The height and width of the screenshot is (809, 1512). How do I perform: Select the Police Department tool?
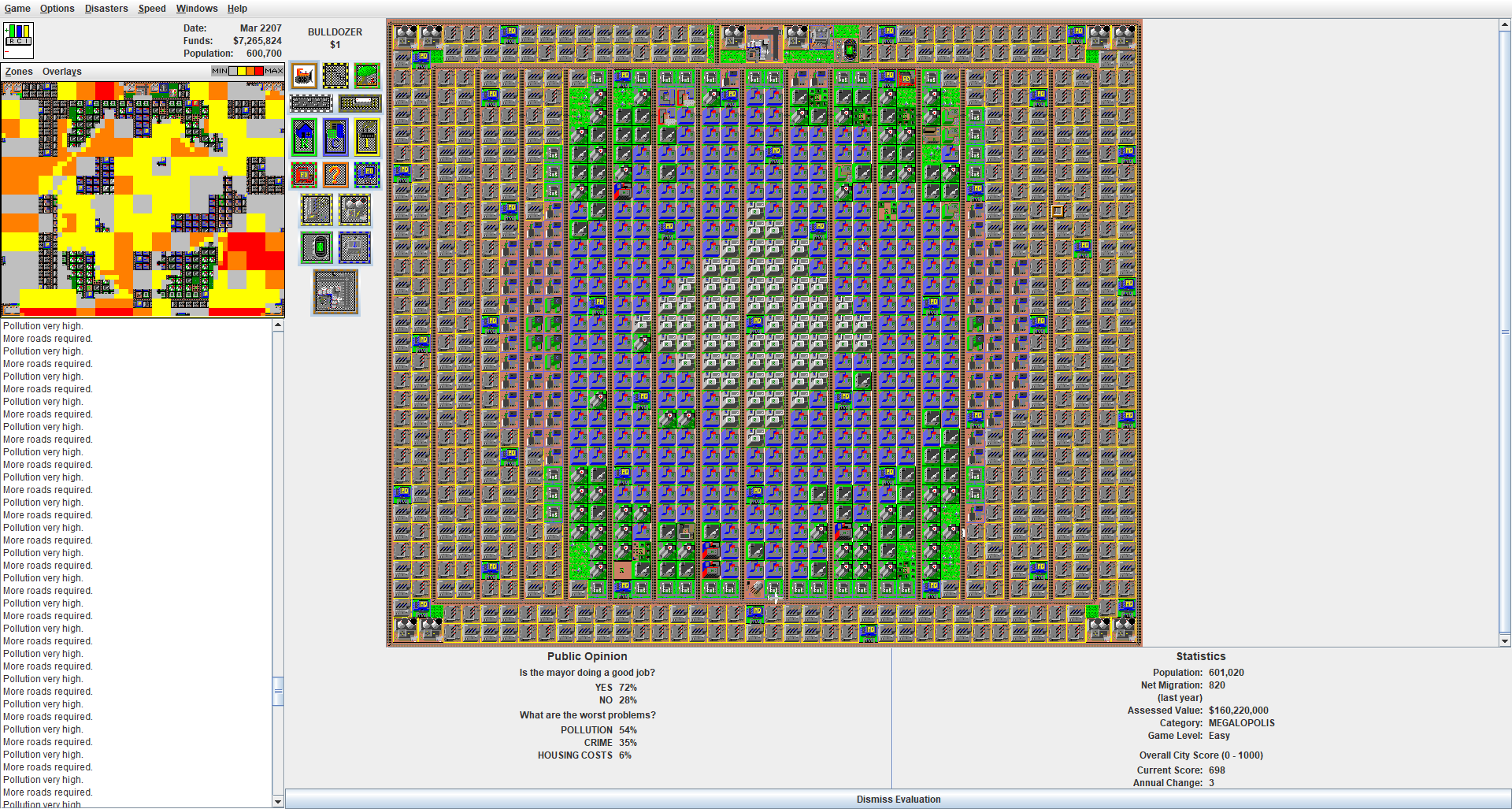pyautogui.click(x=367, y=175)
